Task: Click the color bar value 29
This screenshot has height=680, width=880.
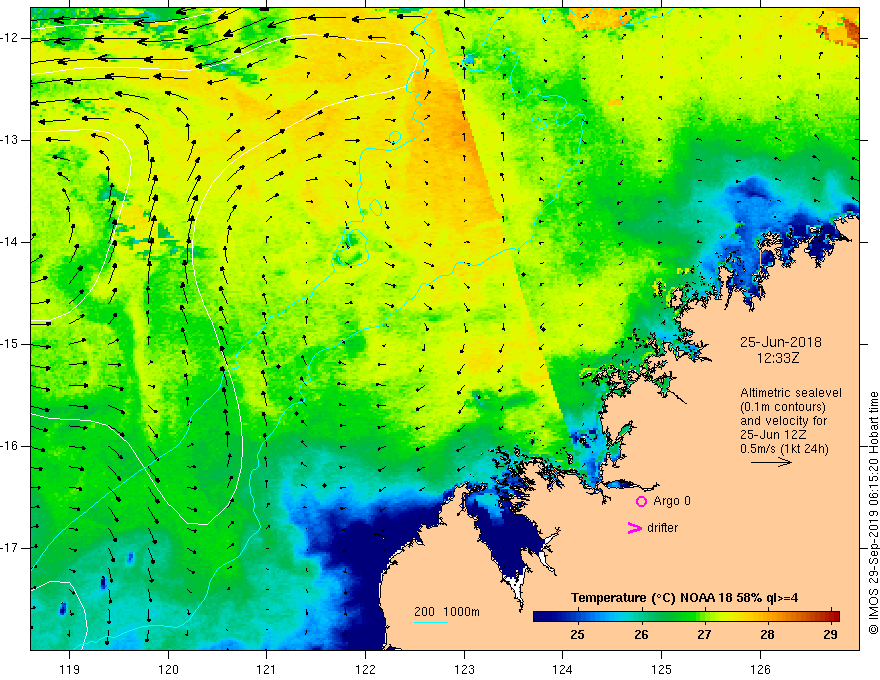Action: [x=830, y=635]
